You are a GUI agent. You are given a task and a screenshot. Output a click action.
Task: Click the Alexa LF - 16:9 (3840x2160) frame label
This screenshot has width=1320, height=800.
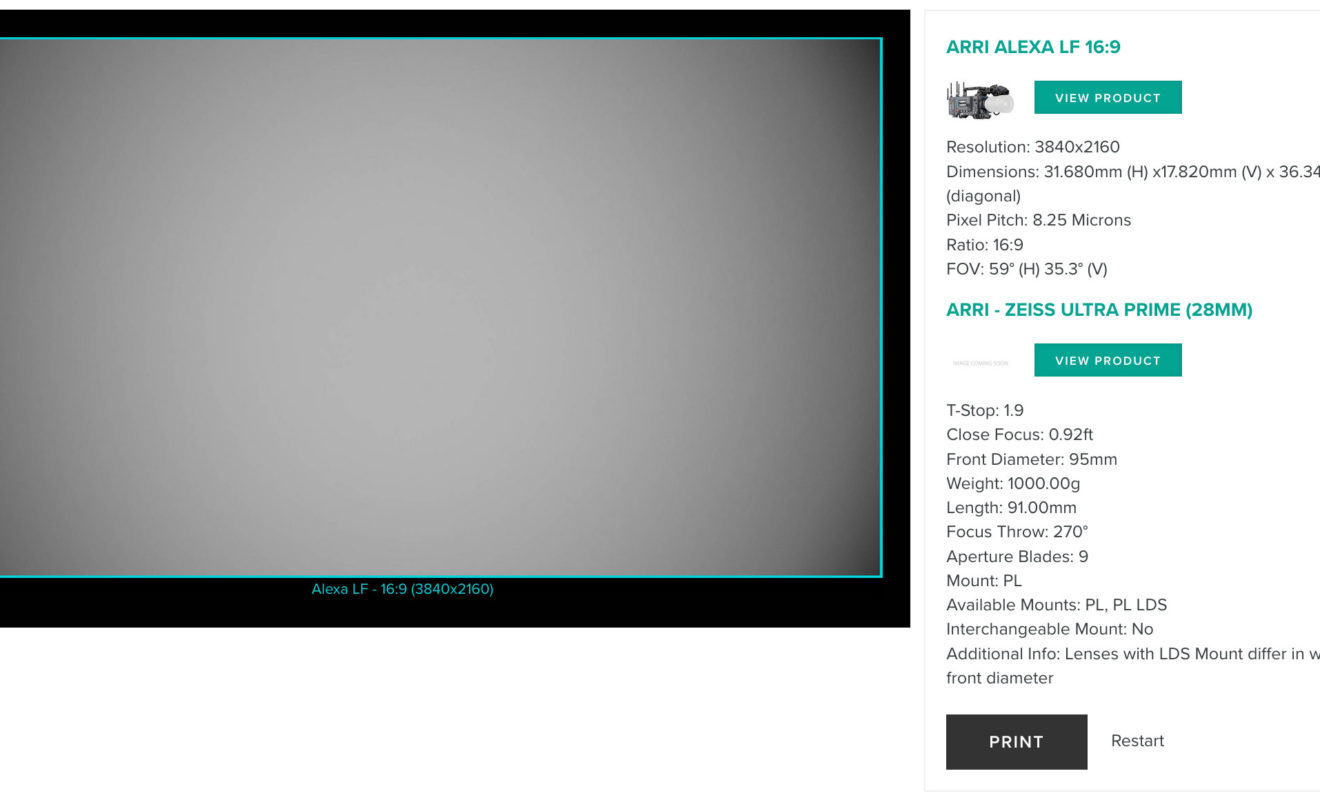point(402,589)
